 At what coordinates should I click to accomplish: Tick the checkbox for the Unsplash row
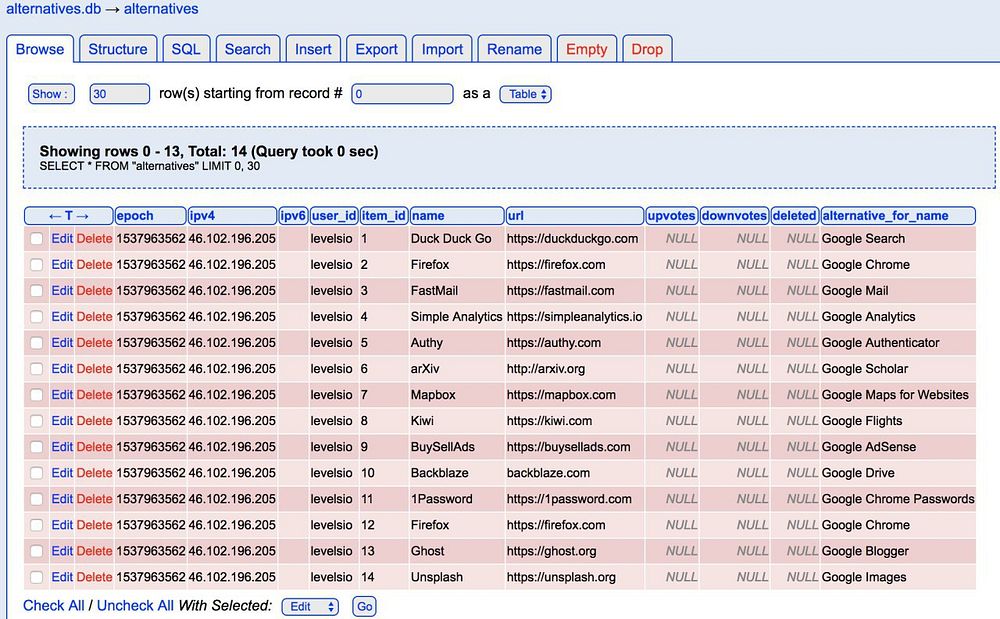pyautogui.click(x=36, y=578)
